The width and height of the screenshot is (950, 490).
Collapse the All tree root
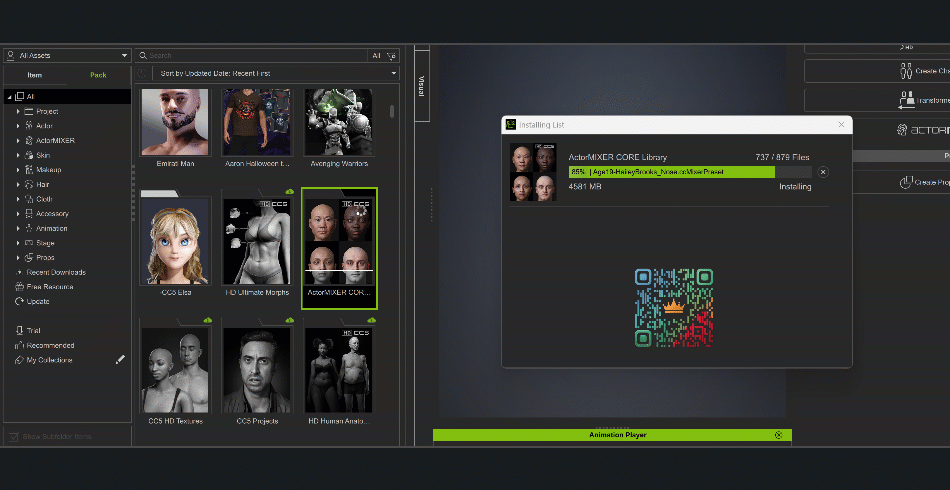pos(10,97)
